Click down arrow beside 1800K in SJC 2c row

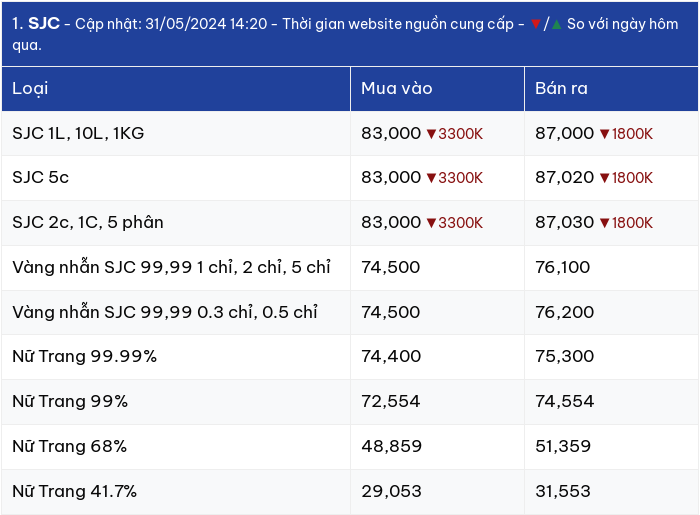click(604, 223)
